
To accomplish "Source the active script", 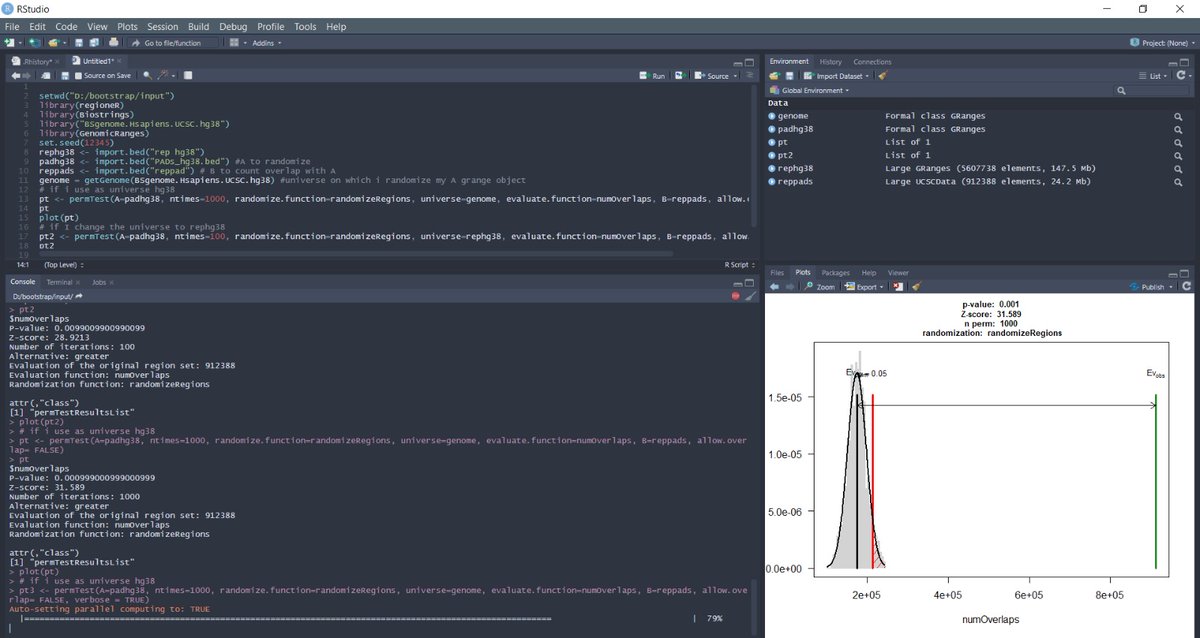I will 712,76.
